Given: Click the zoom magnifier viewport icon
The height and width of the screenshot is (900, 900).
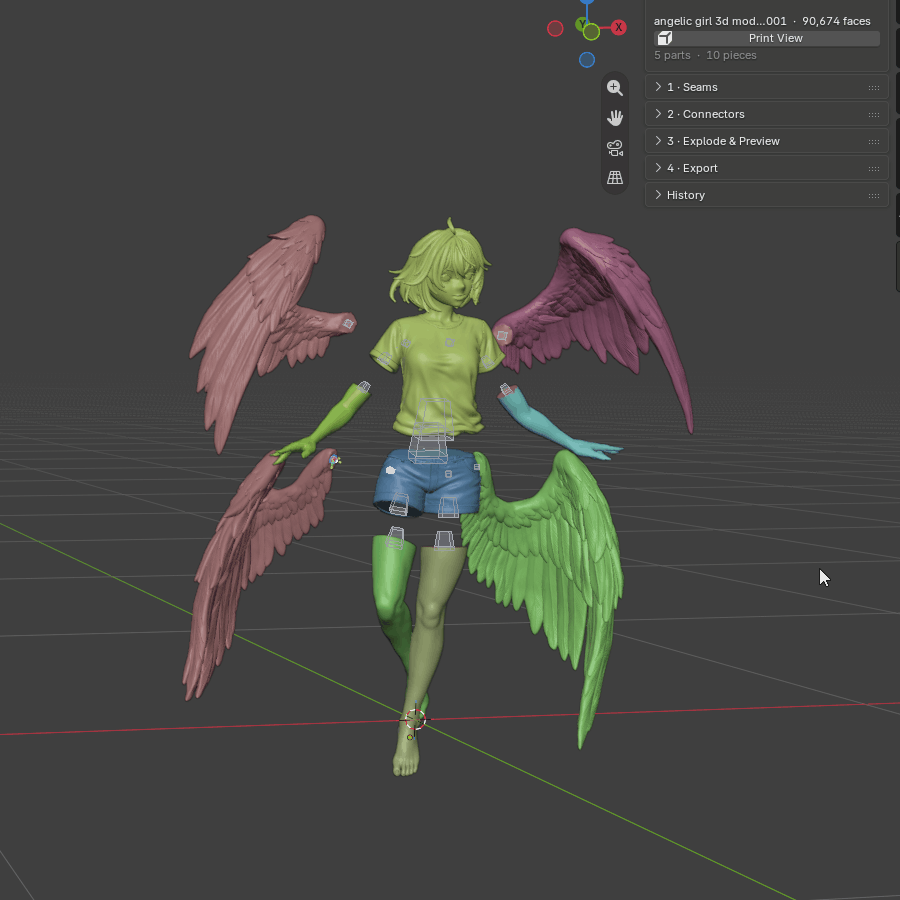Looking at the screenshot, I should [615, 88].
